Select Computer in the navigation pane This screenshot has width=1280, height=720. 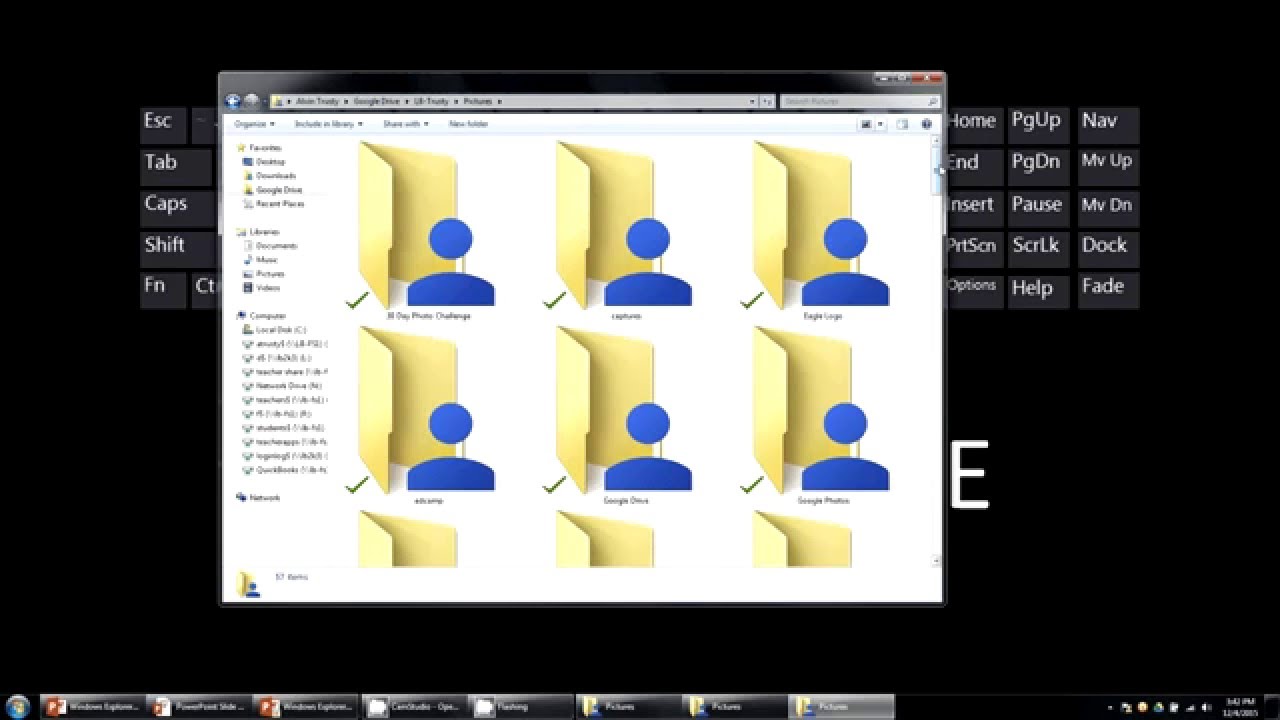point(261,315)
